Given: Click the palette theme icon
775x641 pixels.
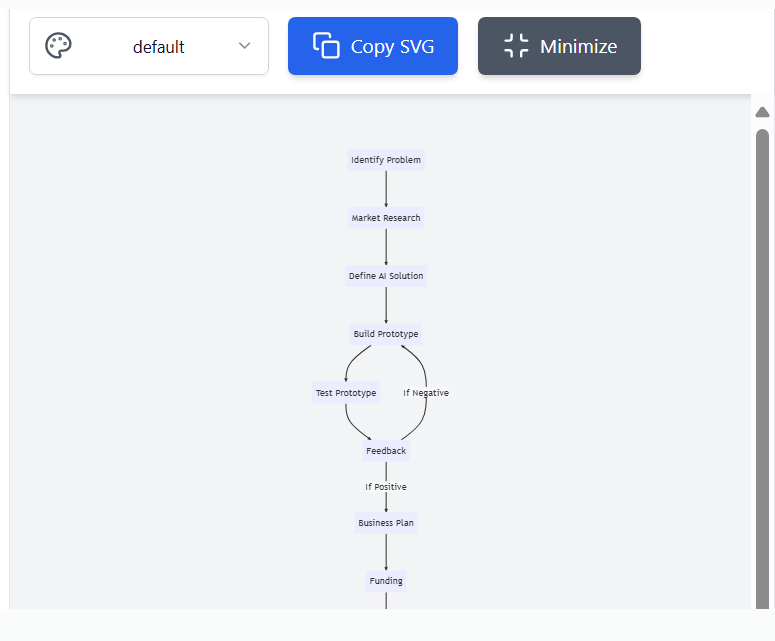Looking at the screenshot, I should (x=58, y=46).
